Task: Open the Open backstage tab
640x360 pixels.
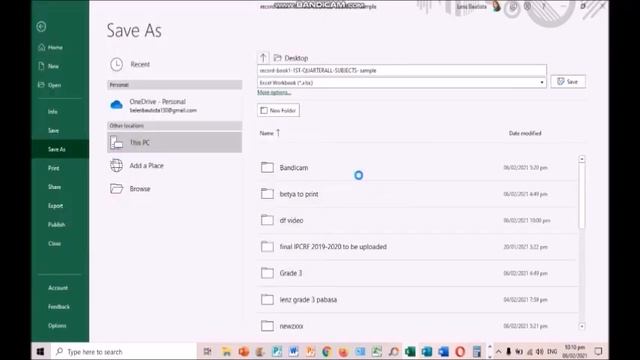Action: [x=60, y=85]
